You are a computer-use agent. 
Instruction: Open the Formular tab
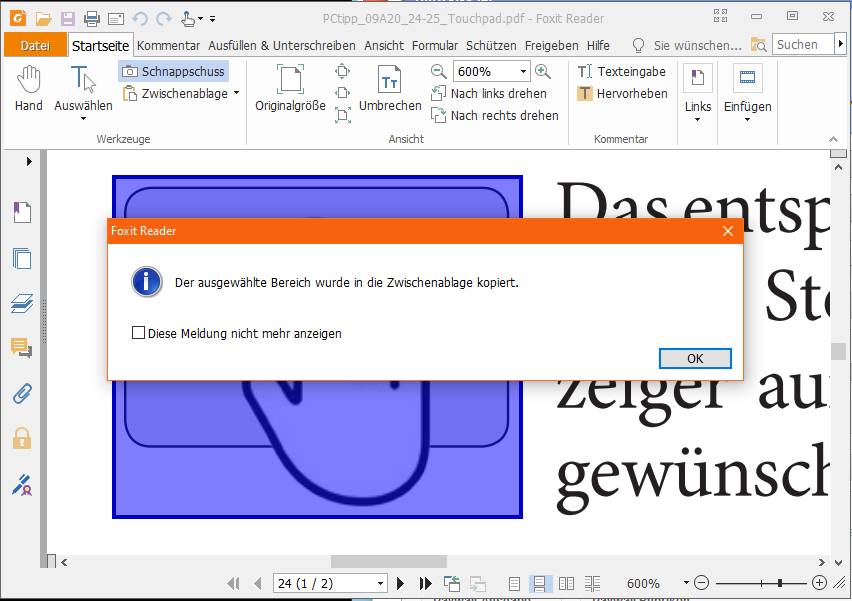point(435,46)
